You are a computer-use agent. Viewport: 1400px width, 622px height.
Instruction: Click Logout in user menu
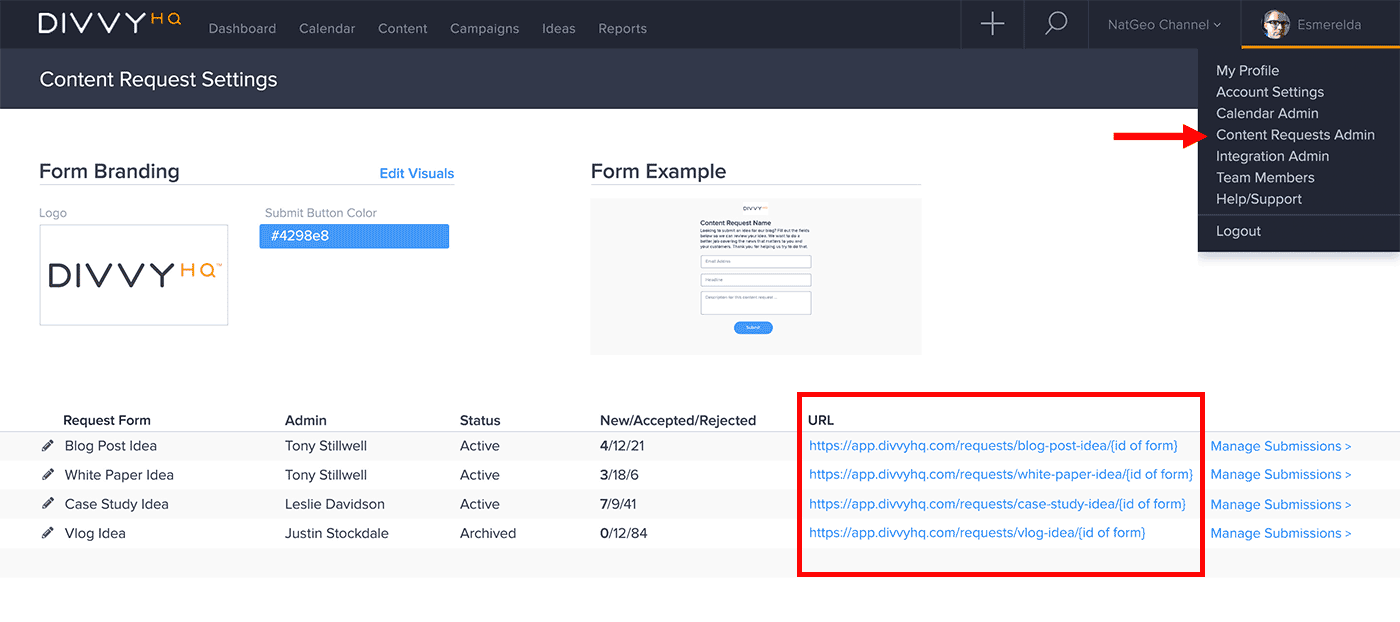coord(1238,231)
